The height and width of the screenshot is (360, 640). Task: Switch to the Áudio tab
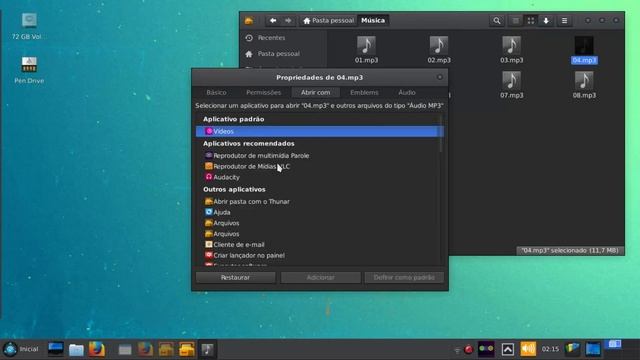[407, 93]
